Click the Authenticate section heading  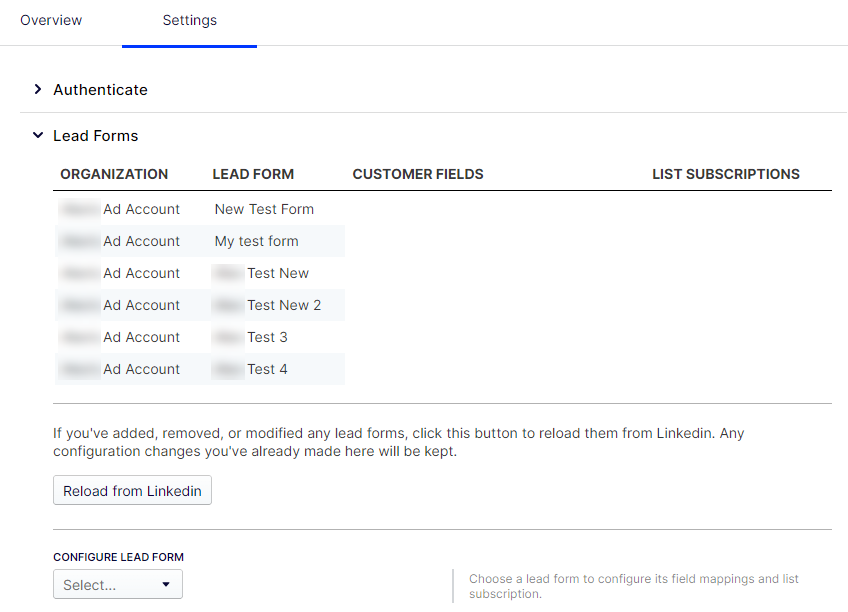[100, 90]
